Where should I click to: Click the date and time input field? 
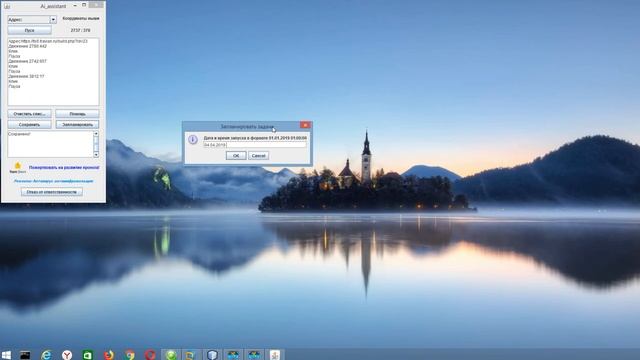pyautogui.click(x=255, y=145)
